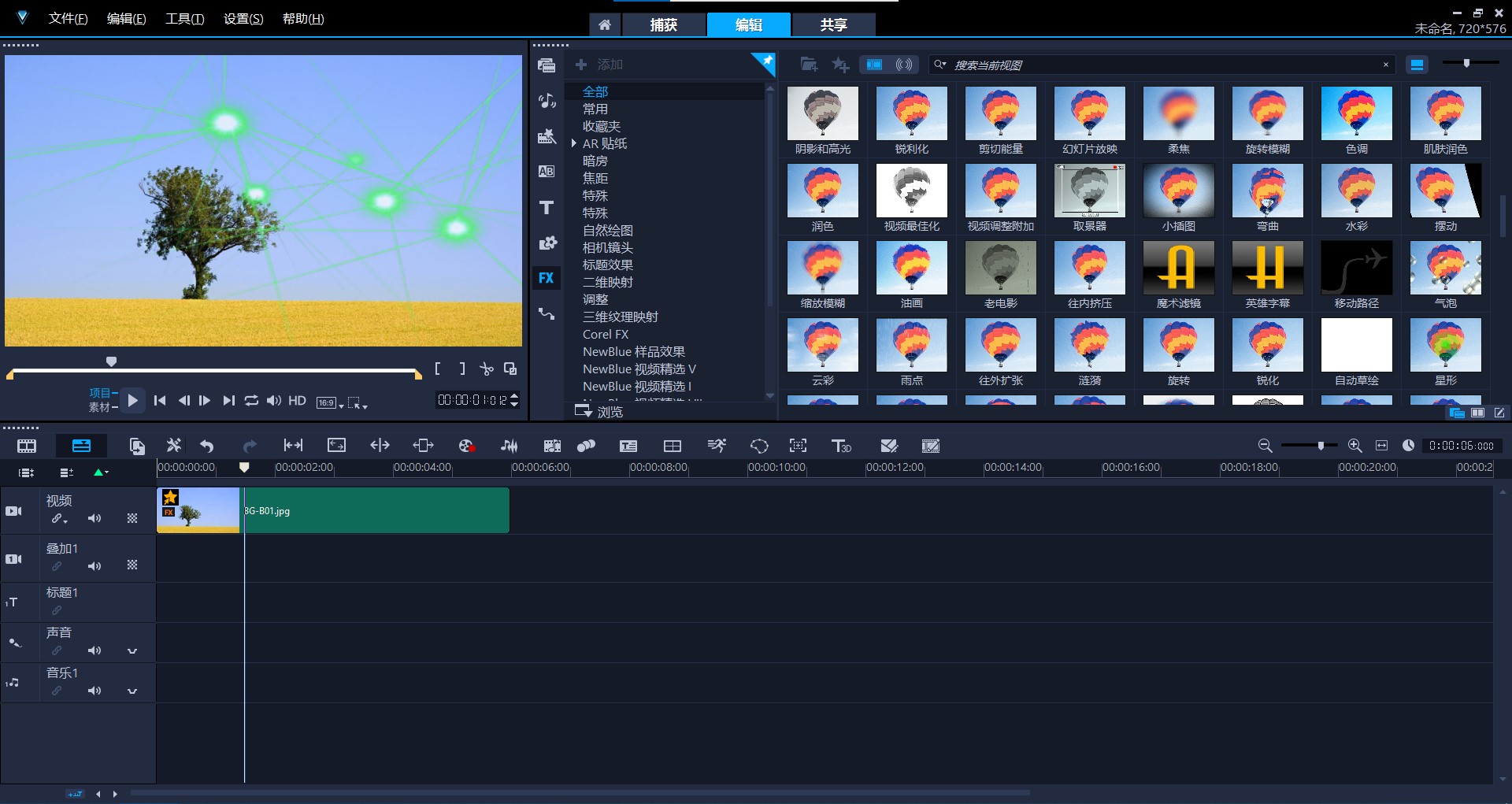Select the Corel FX category

[606, 334]
